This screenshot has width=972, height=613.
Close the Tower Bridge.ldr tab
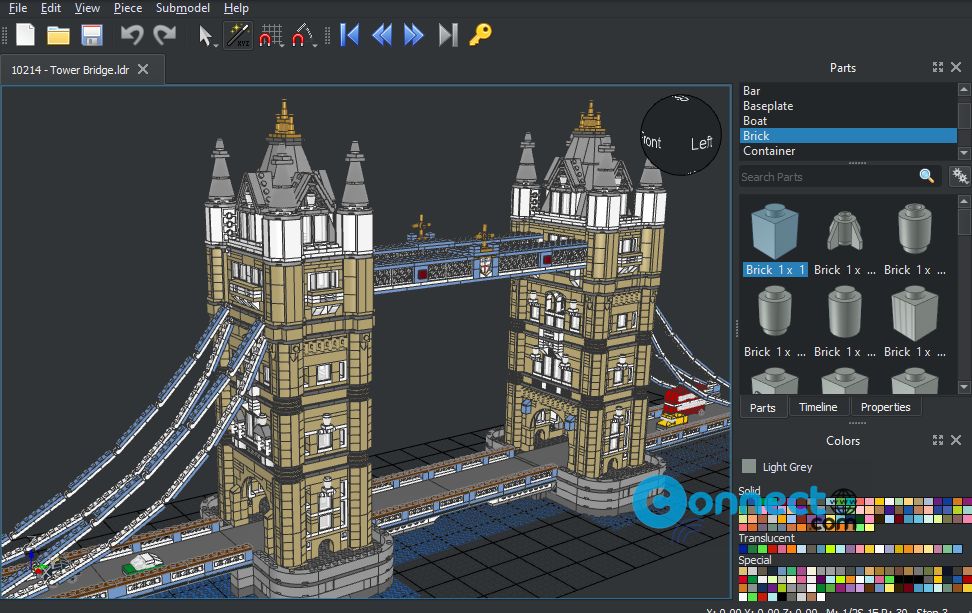click(x=143, y=69)
